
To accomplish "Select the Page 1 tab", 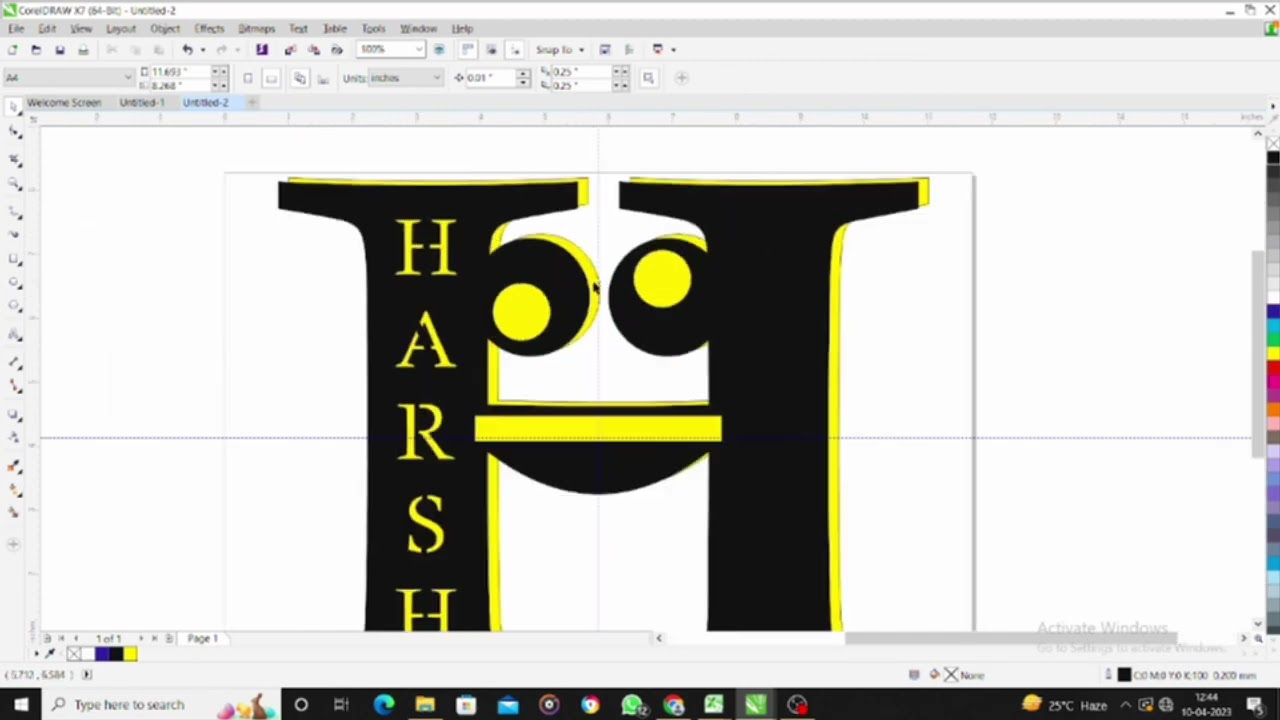I will [x=202, y=638].
